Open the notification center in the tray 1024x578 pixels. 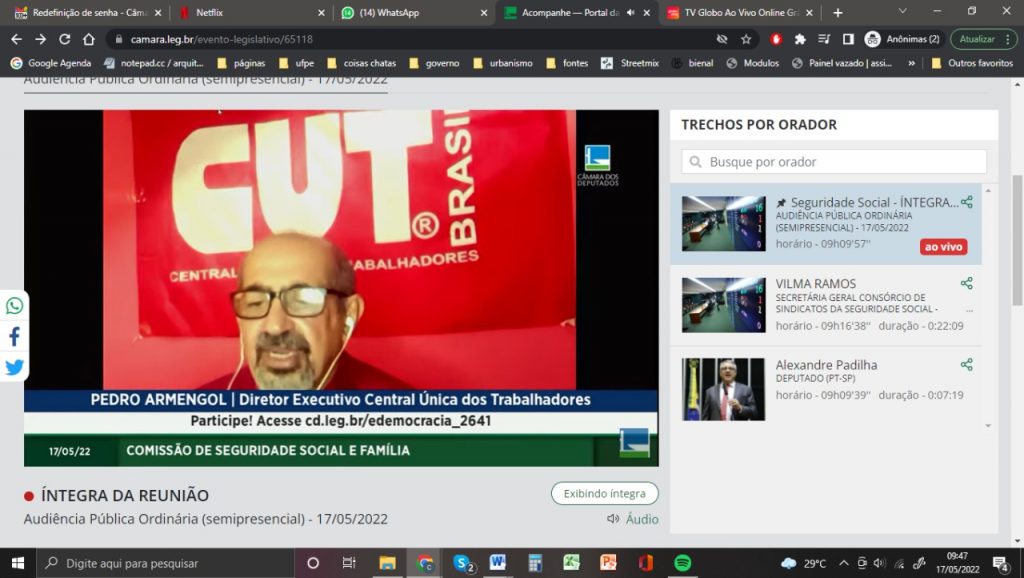click(x=1000, y=563)
